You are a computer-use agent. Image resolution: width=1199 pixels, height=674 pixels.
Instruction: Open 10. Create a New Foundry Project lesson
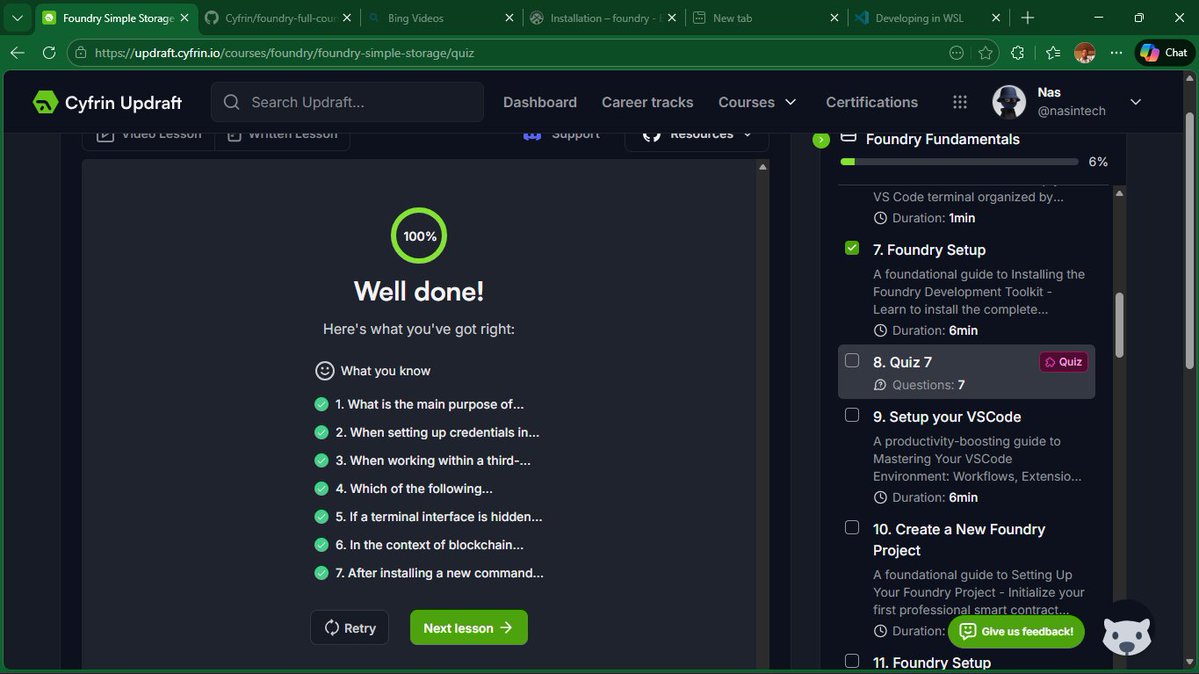click(x=959, y=539)
